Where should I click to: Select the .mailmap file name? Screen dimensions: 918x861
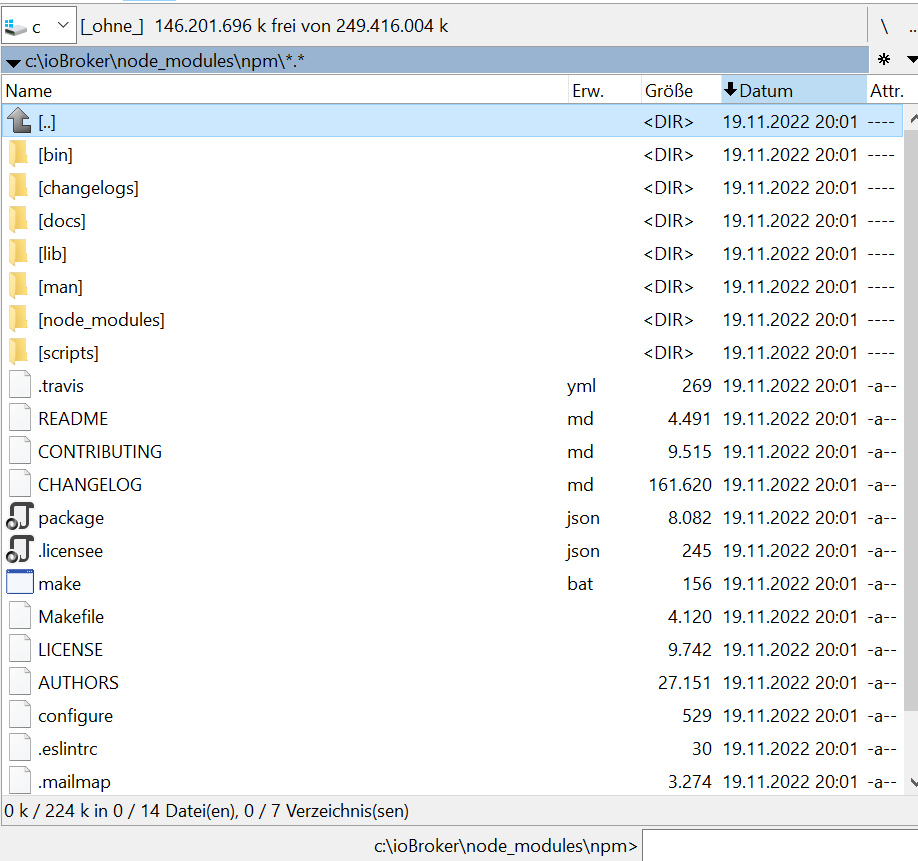click(x=74, y=783)
